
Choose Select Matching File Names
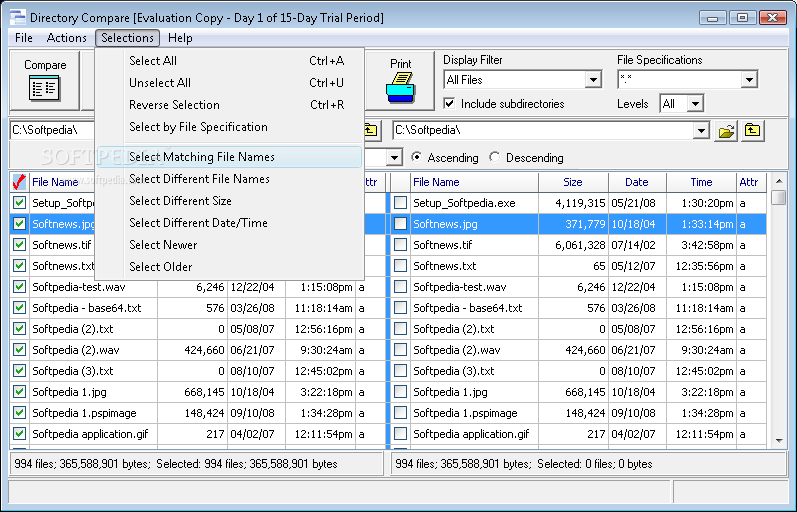click(230, 157)
